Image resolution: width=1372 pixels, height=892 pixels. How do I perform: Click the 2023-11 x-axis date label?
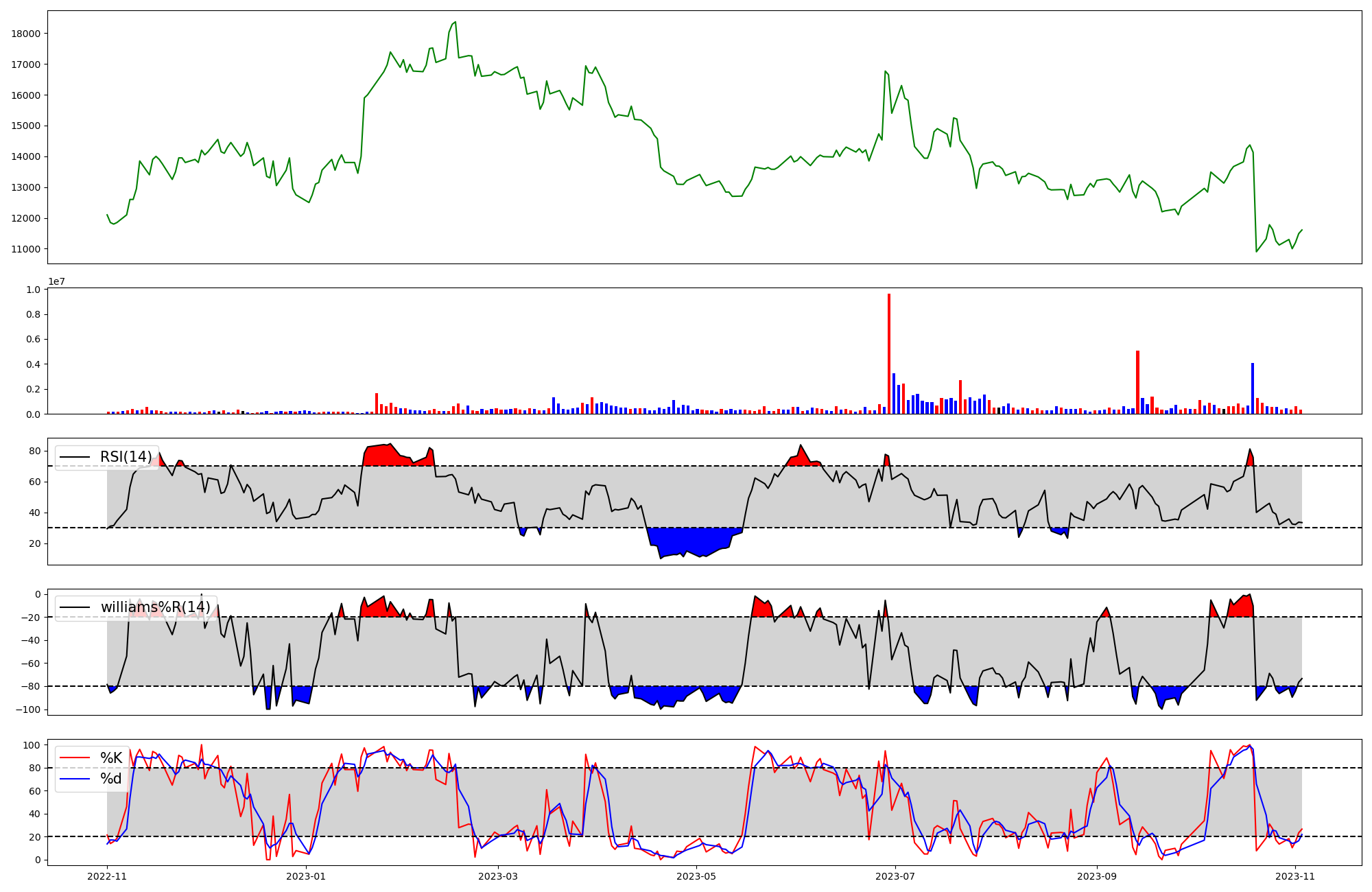coord(1294,876)
